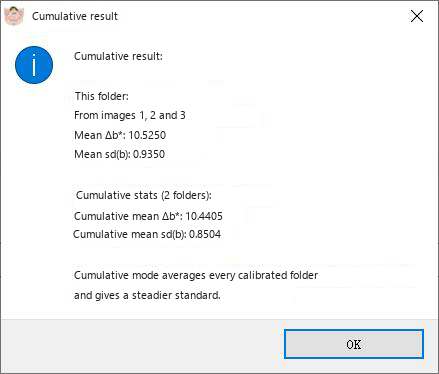Click the 'Mean Δb*: 10.5250' value
The height and width of the screenshot is (374, 439).
(x=120, y=135)
